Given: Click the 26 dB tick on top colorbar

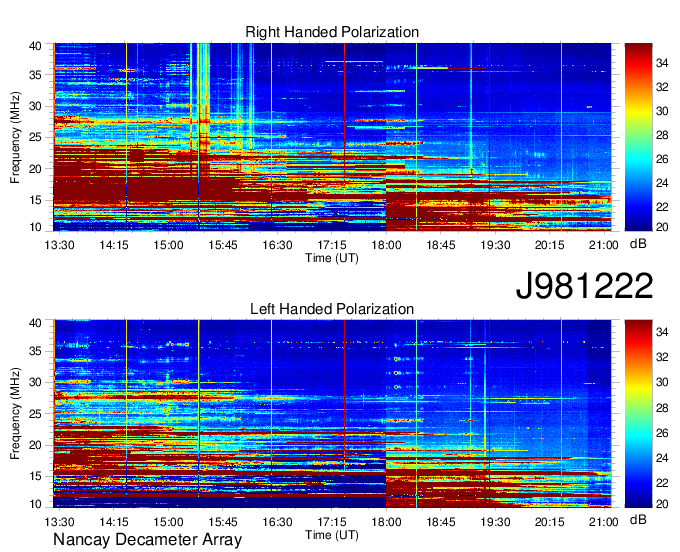Looking at the screenshot, I should coord(662,159).
